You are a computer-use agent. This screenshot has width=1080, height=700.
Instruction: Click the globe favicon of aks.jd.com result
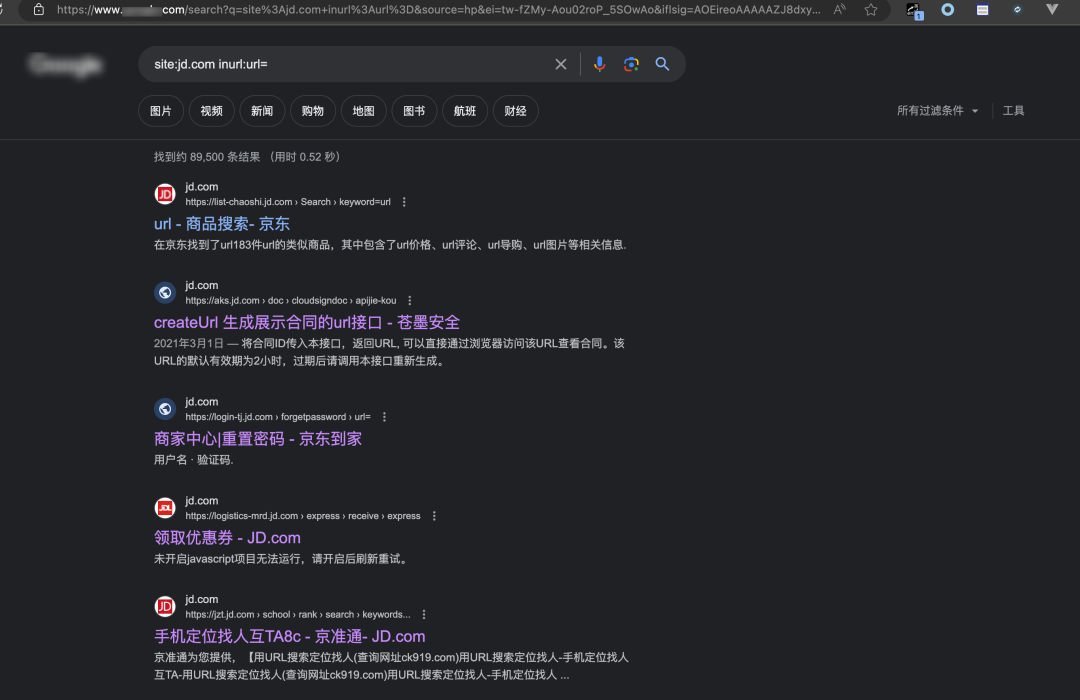click(x=165, y=293)
